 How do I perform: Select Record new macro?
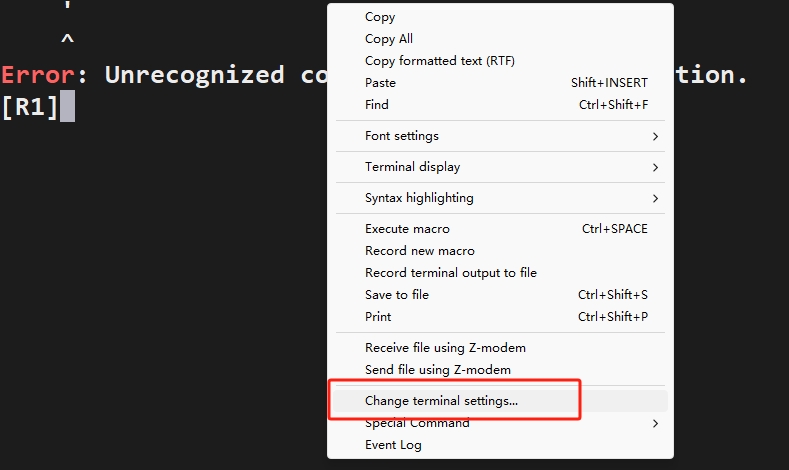point(420,251)
